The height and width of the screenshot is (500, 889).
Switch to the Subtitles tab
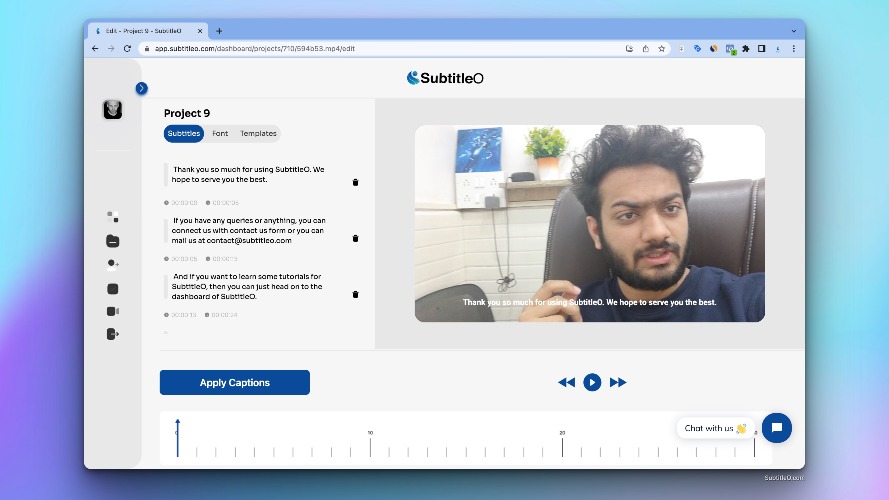pos(184,133)
